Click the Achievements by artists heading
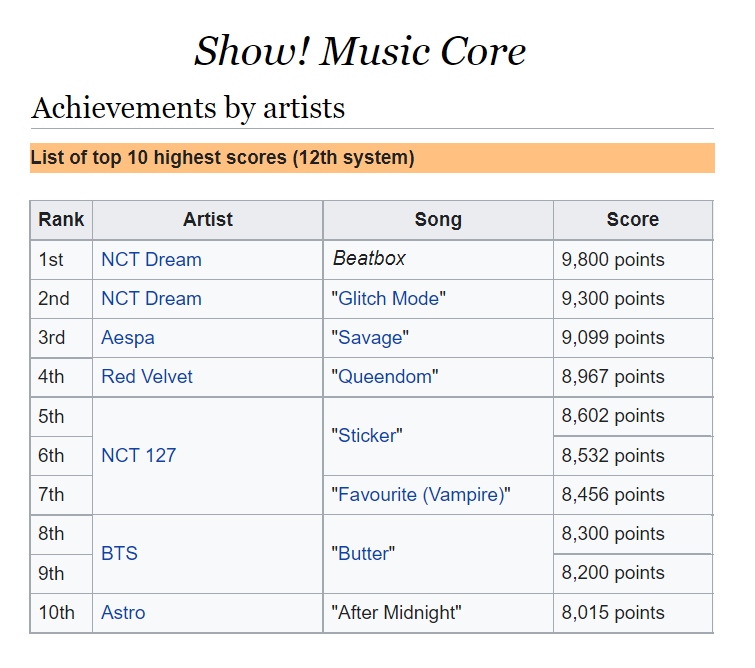The width and height of the screenshot is (755, 668). pyautogui.click(x=188, y=108)
